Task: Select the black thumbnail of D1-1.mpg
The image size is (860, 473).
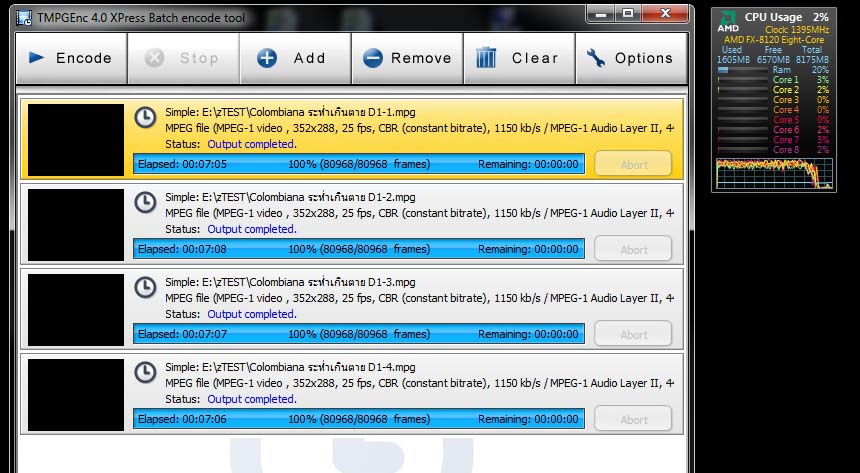Action: [76, 140]
